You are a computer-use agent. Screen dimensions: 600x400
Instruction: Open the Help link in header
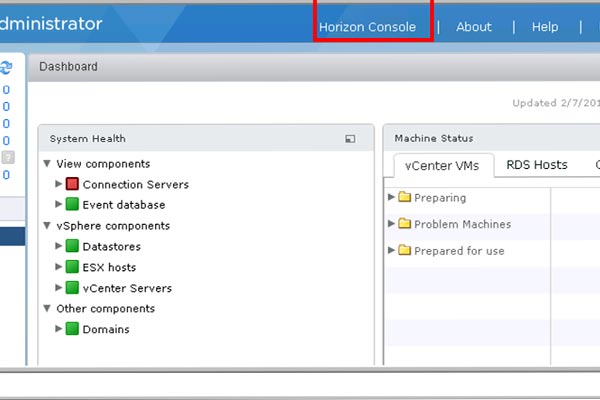[x=545, y=27]
